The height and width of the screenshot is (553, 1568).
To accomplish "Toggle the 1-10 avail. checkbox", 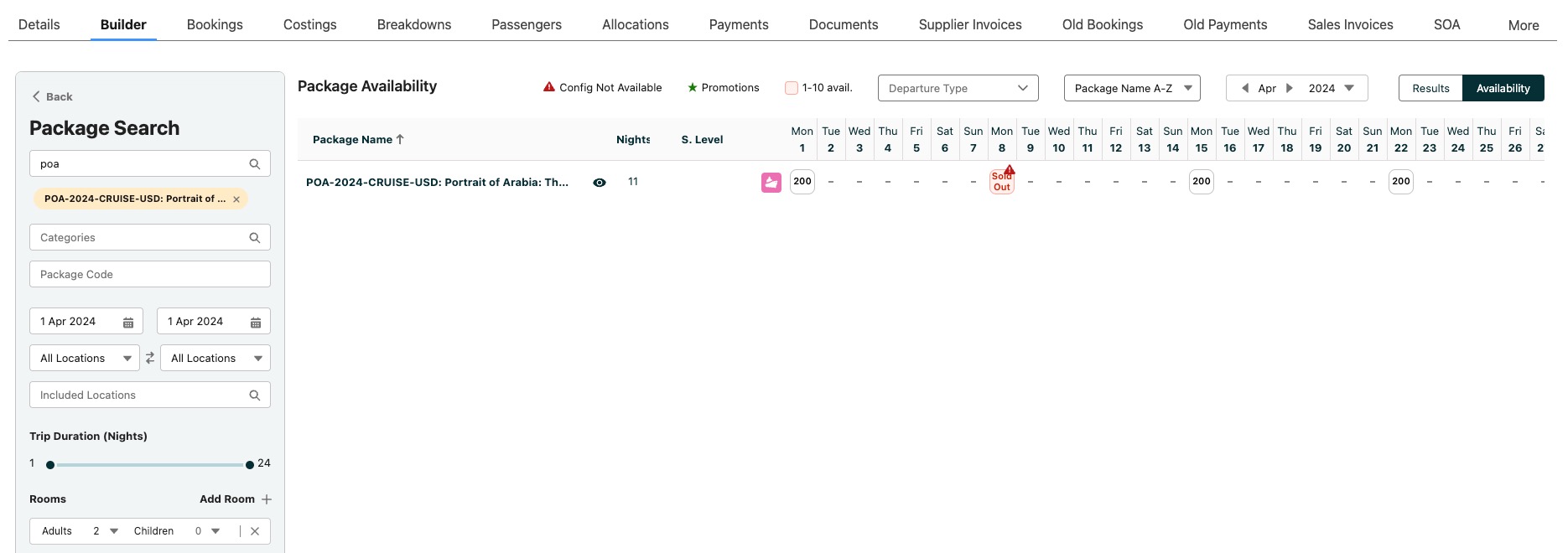I will tap(792, 88).
